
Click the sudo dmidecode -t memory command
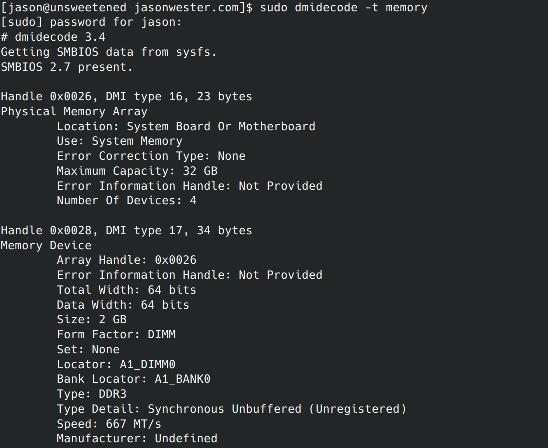point(343,7)
